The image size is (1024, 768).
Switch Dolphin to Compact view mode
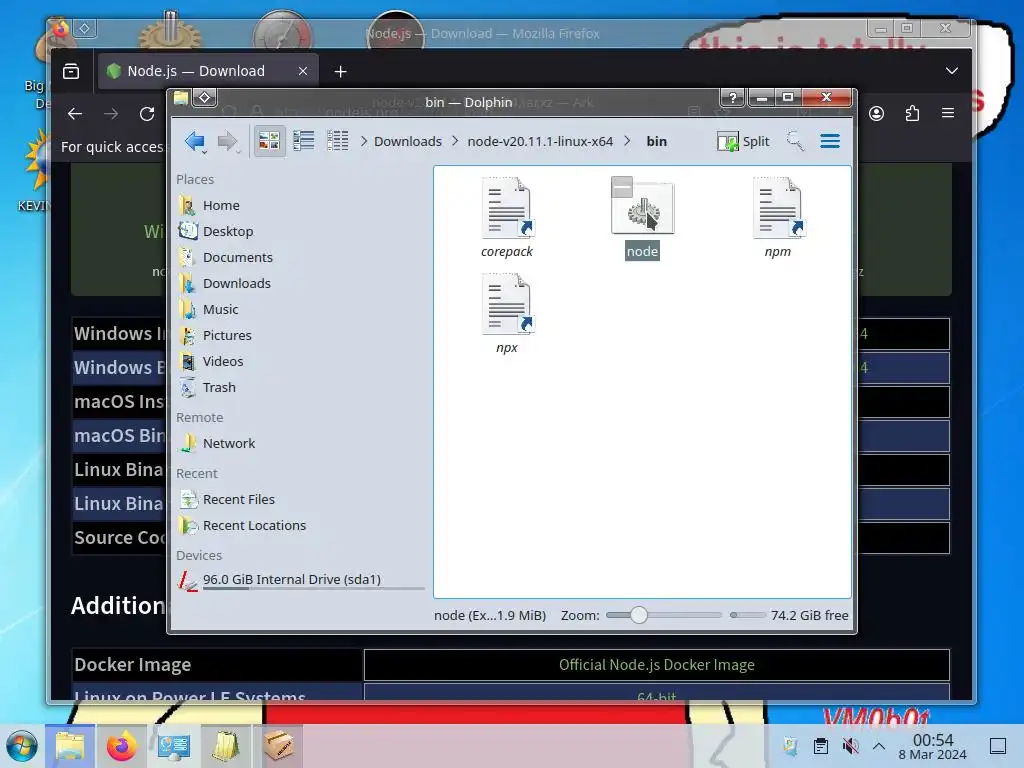[x=304, y=141]
